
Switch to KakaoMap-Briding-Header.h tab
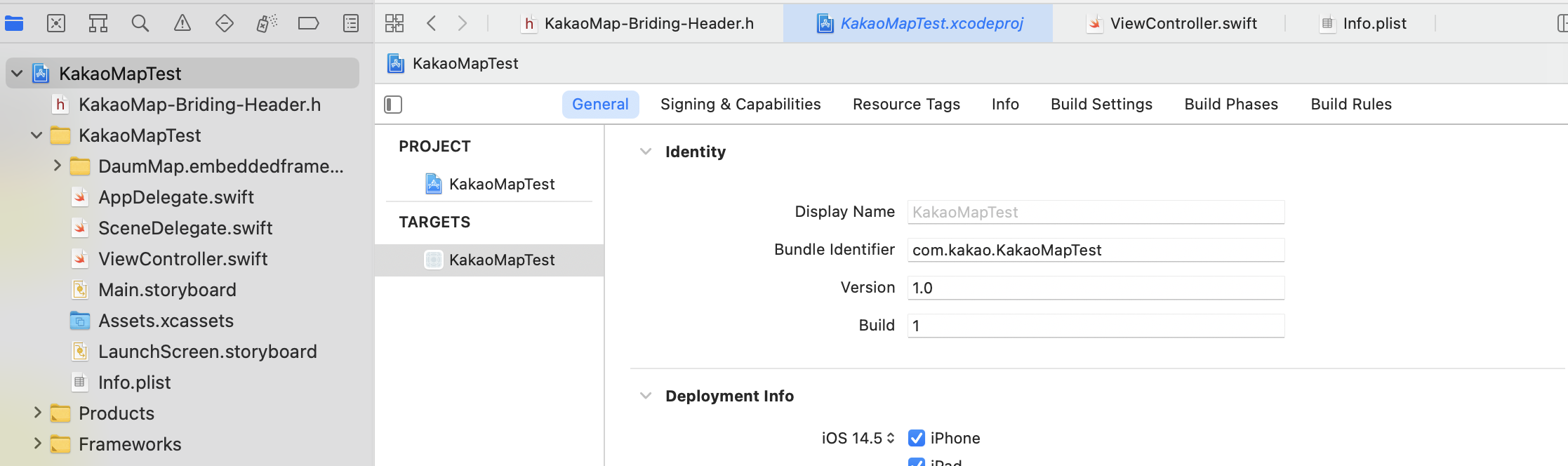(637, 23)
